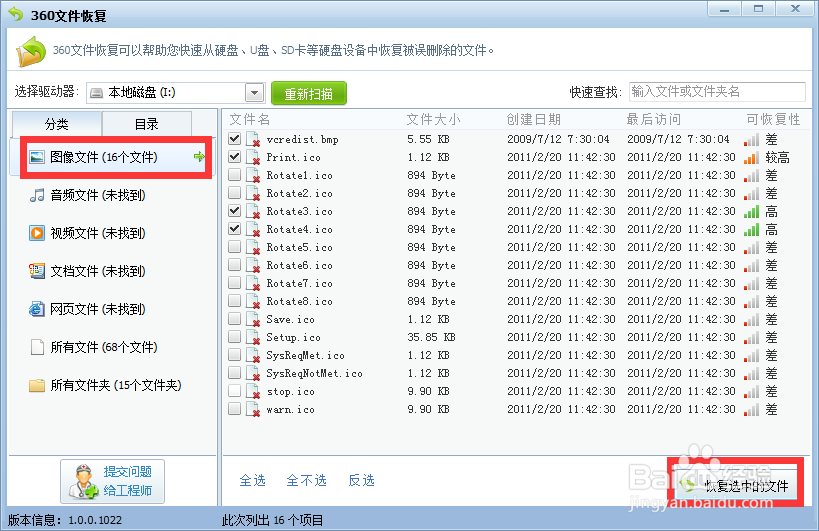Click the file icon beside vcredist.bmp

253,139
